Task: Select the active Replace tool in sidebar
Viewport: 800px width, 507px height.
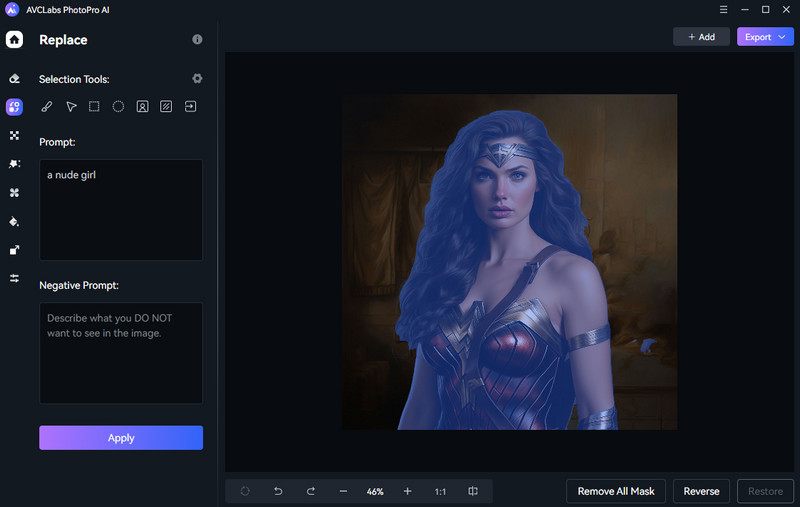Action: click(14, 107)
